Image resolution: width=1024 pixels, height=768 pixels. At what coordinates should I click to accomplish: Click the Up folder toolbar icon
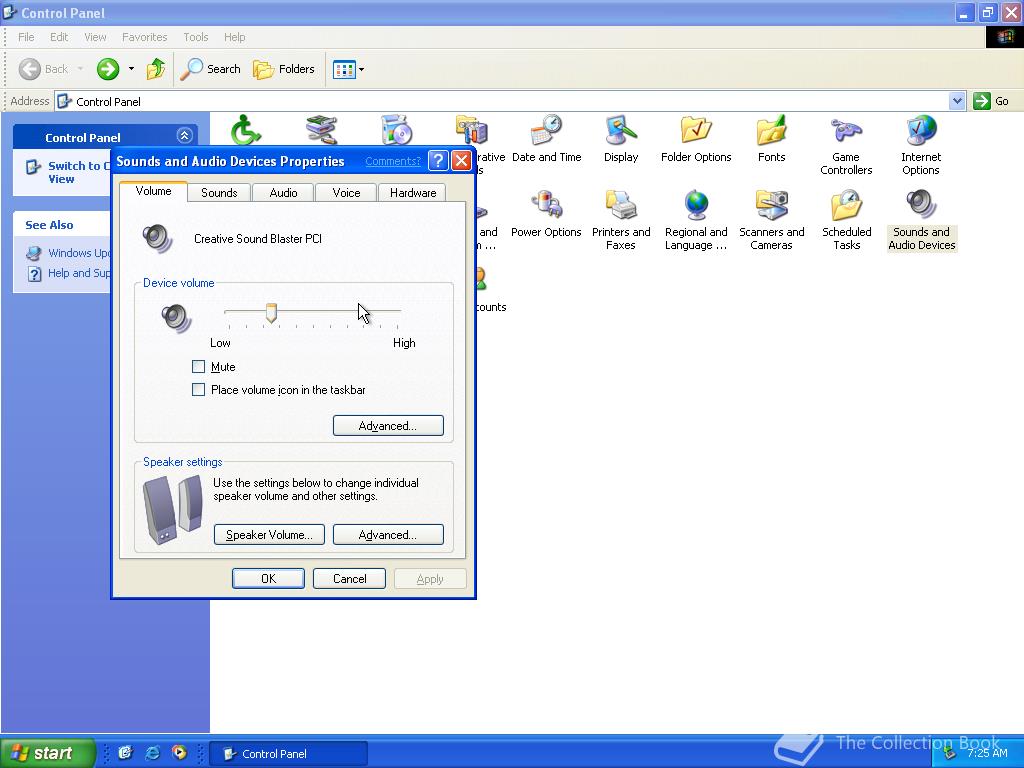(x=155, y=69)
